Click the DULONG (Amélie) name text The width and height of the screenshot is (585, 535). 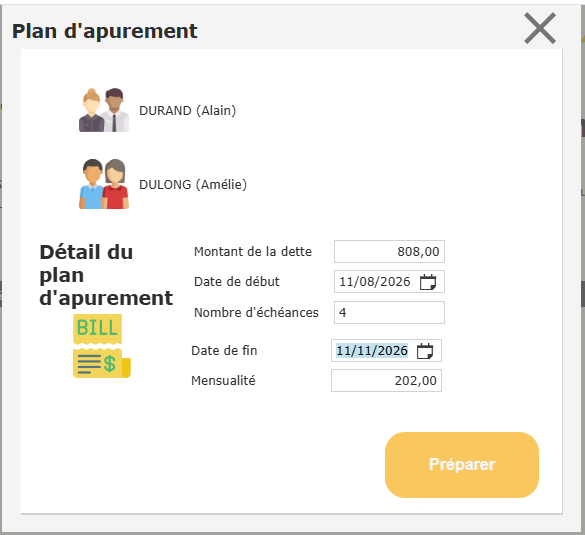click(x=193, y=184)
